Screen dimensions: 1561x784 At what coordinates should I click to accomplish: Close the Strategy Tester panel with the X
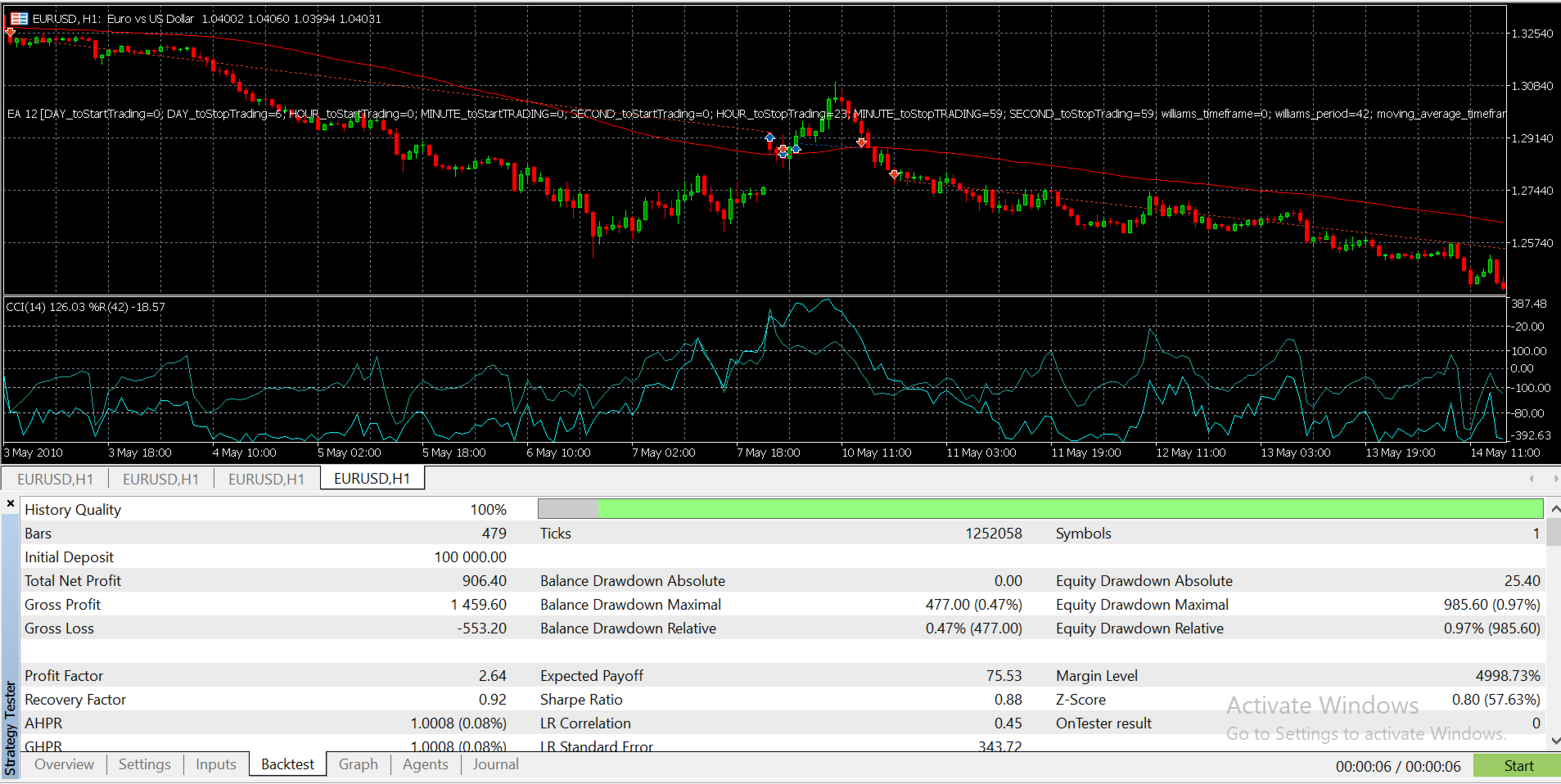(x=11, y=503)
